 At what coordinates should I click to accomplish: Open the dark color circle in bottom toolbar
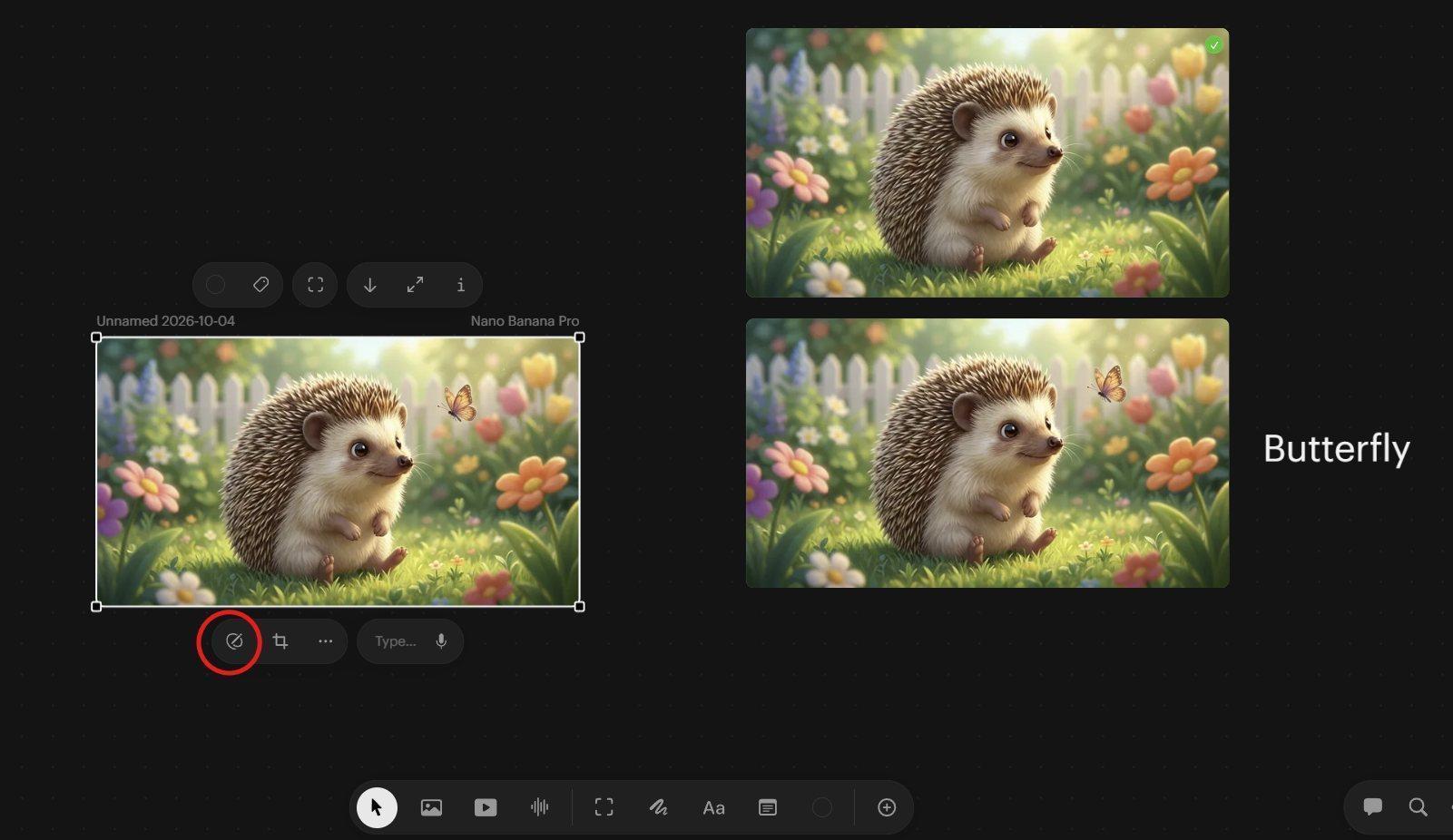[x=822, y=807]
